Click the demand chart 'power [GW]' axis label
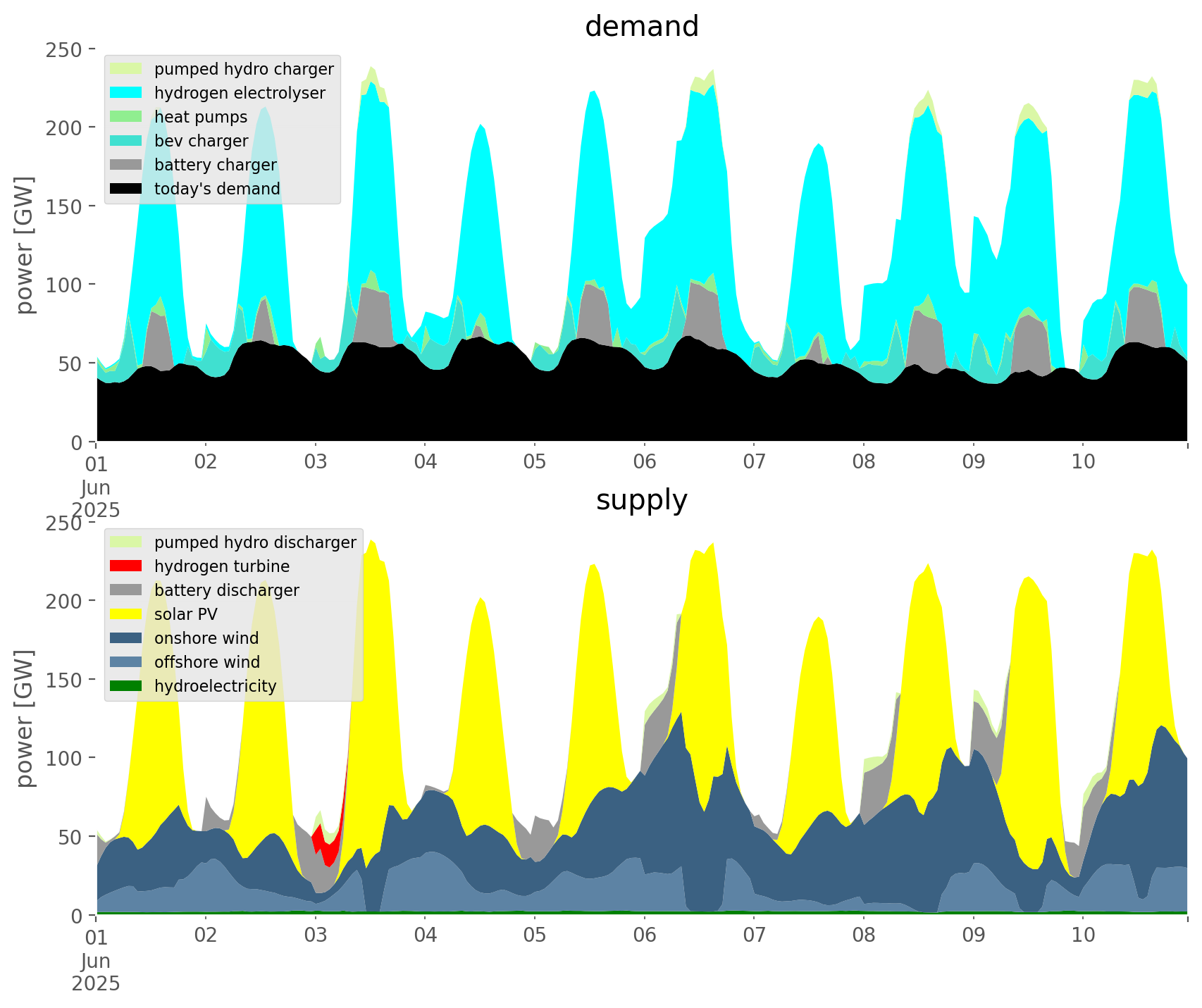Screen dimensions: 1202x1008 point(25,245)
